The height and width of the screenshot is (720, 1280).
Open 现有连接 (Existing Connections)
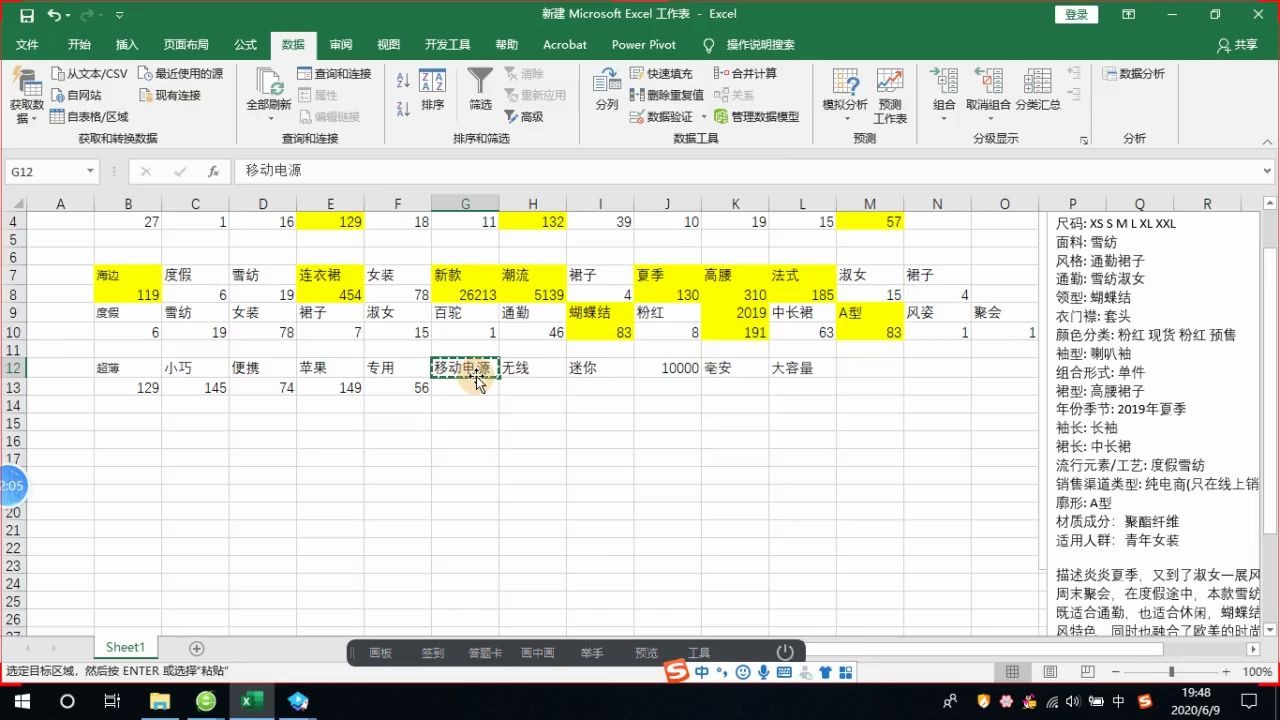coord(170,95)
